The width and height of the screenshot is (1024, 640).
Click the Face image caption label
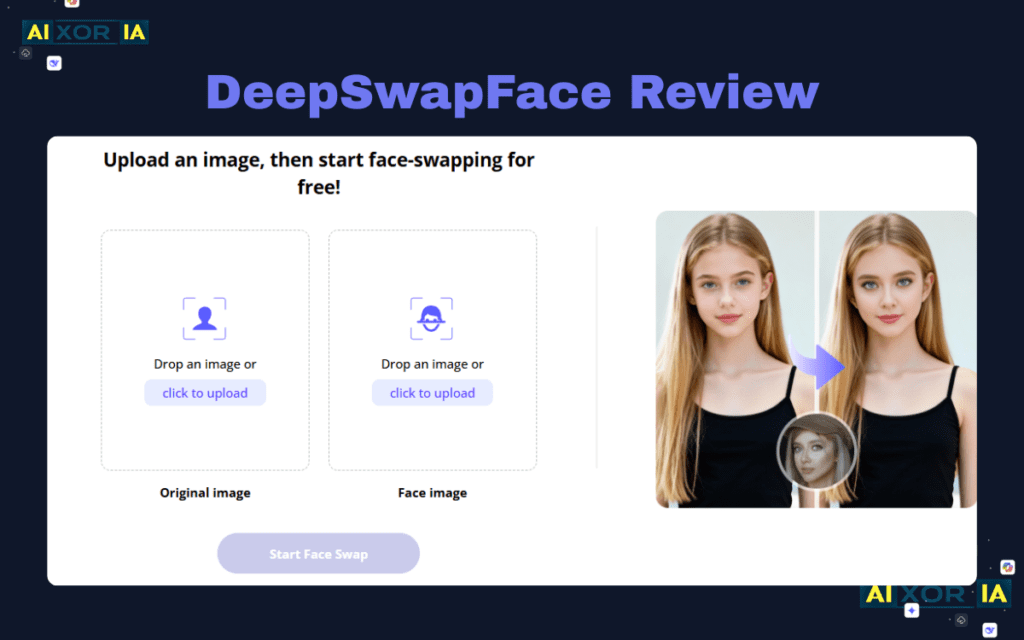(x=432, y=493)
